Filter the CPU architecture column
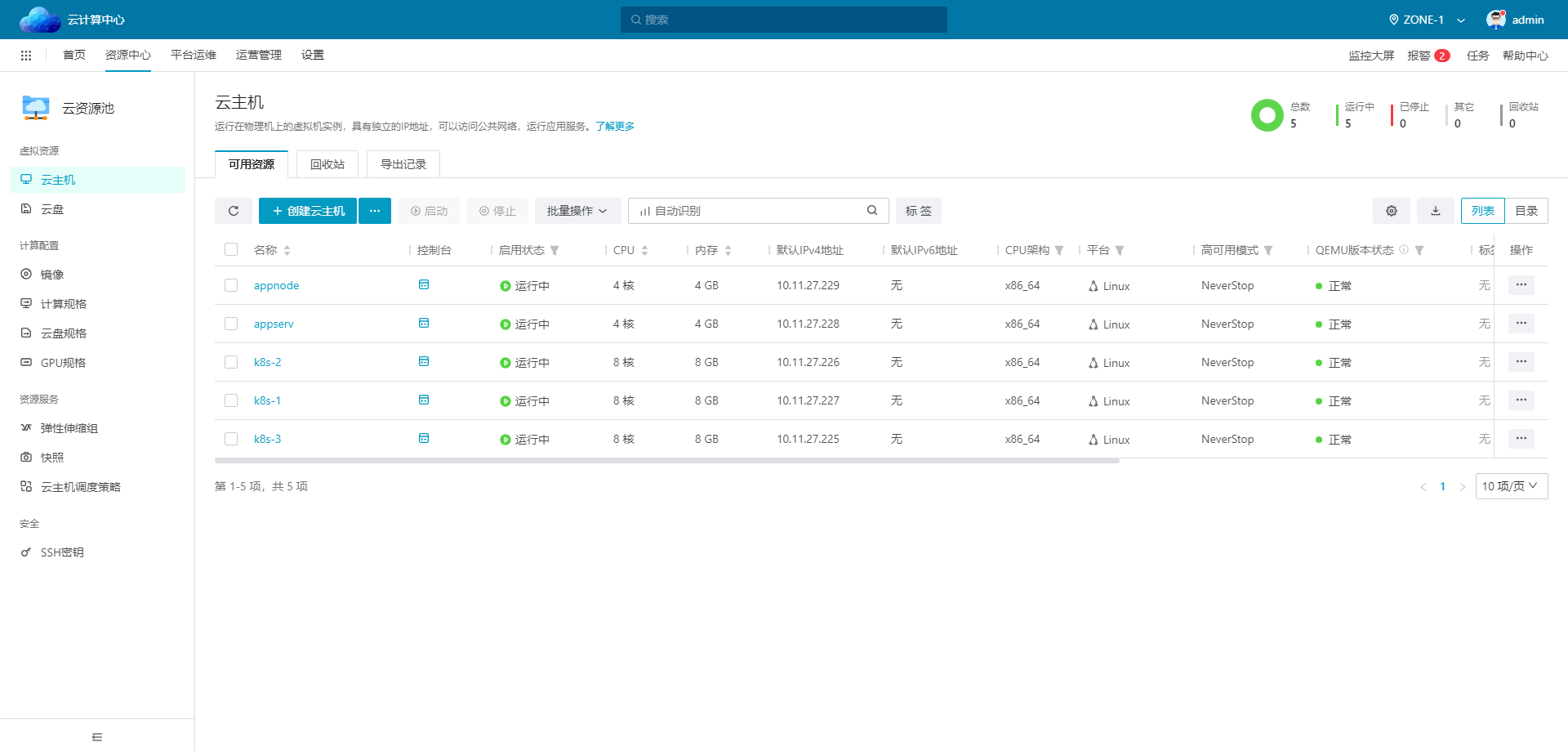The height and width of the screenshot is (751, 1568). click(x=1059, y=250)
